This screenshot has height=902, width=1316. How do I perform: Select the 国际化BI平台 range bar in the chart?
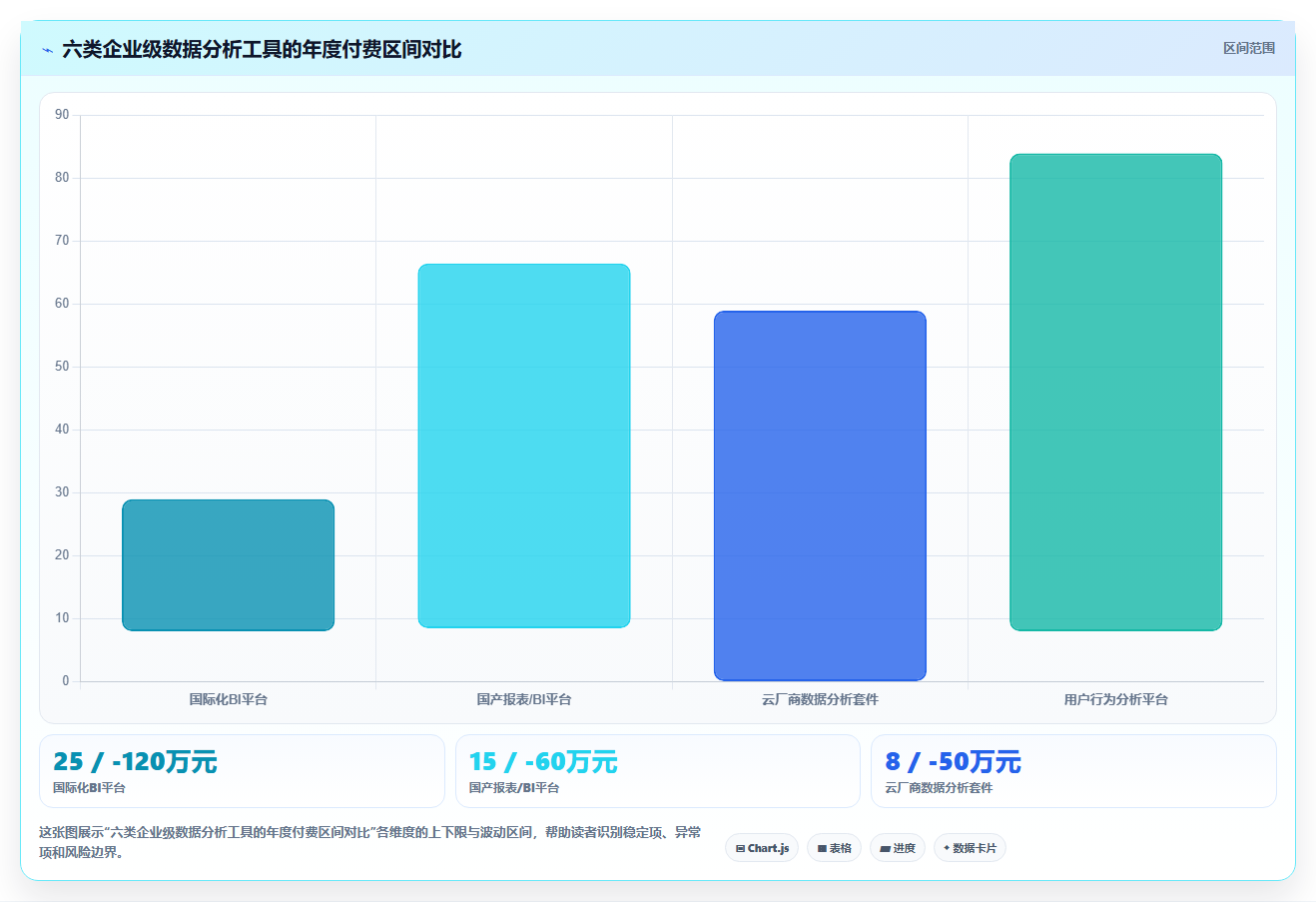tap(228, 565)
